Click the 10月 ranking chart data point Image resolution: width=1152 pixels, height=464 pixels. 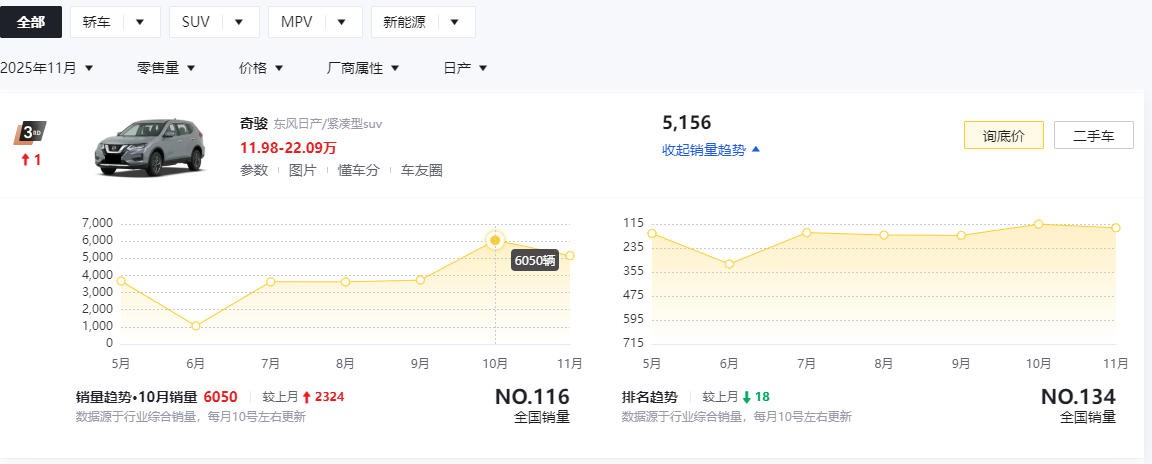point(1038,224)
